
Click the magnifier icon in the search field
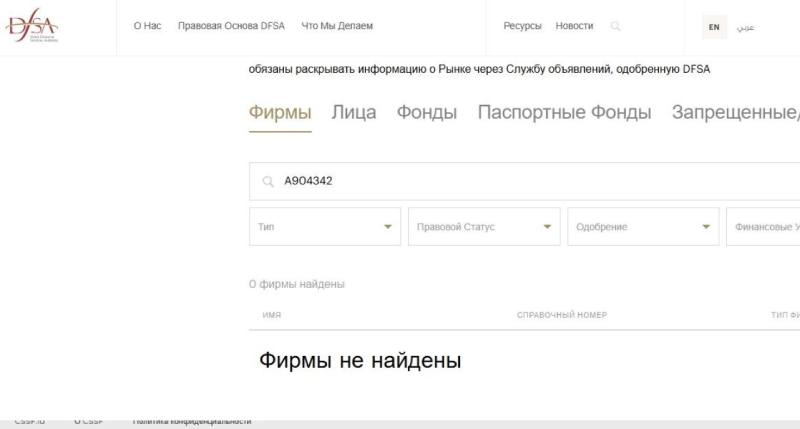268,181
